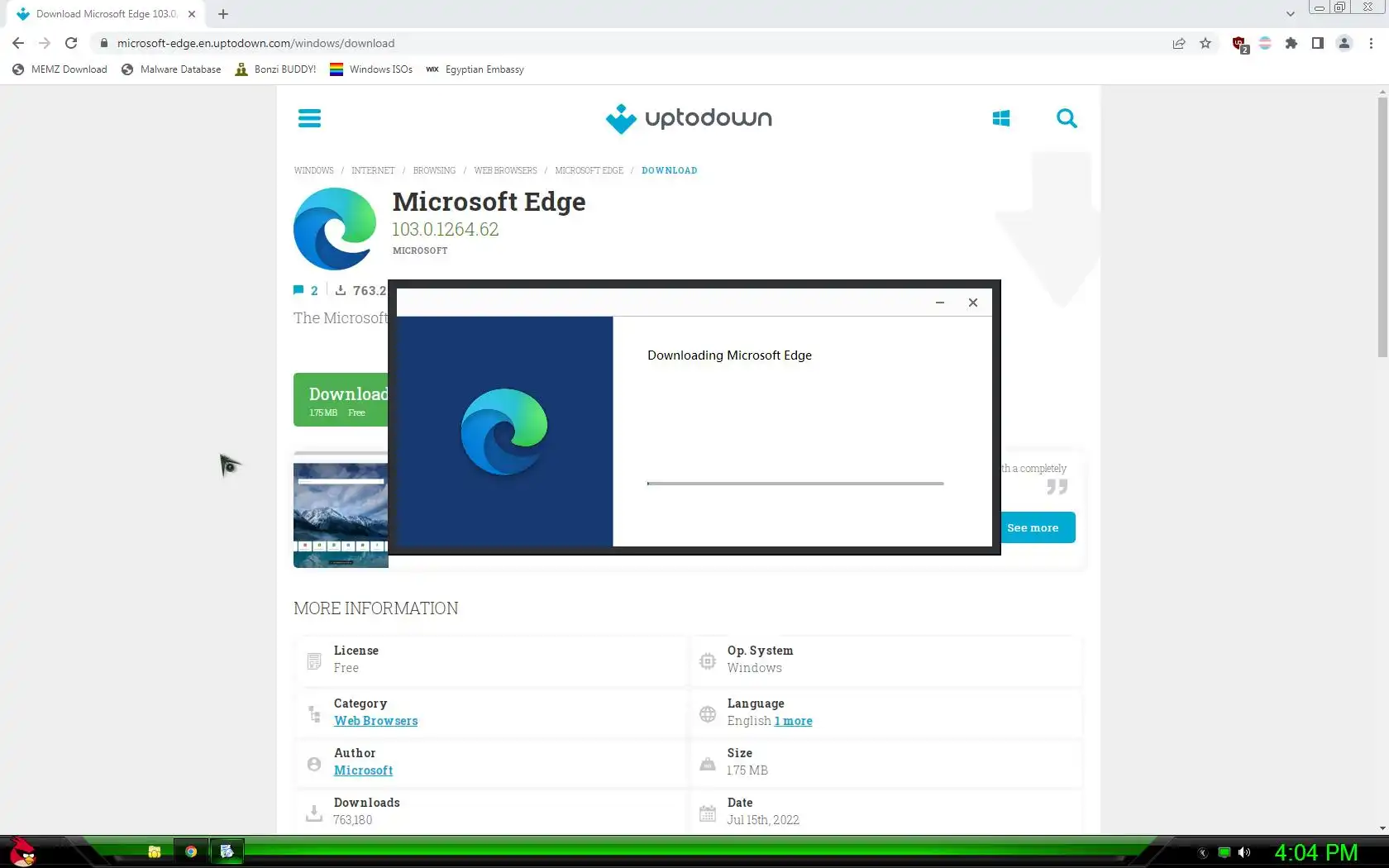Select the DOWNLOAD breadcrumb
1389x868 pixels.
pyautogui.click(x=670, y=170)
